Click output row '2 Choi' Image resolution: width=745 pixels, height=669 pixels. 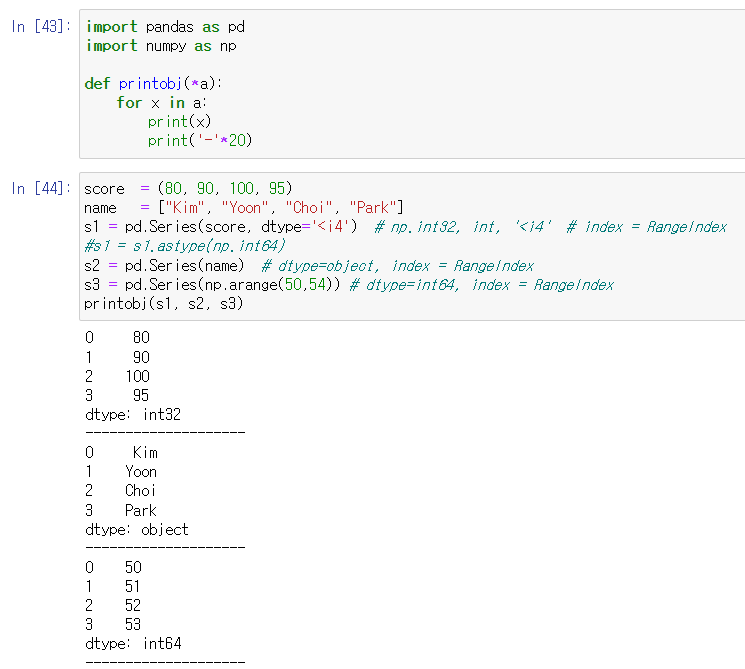pyautogui.click(x=121, y=491)
